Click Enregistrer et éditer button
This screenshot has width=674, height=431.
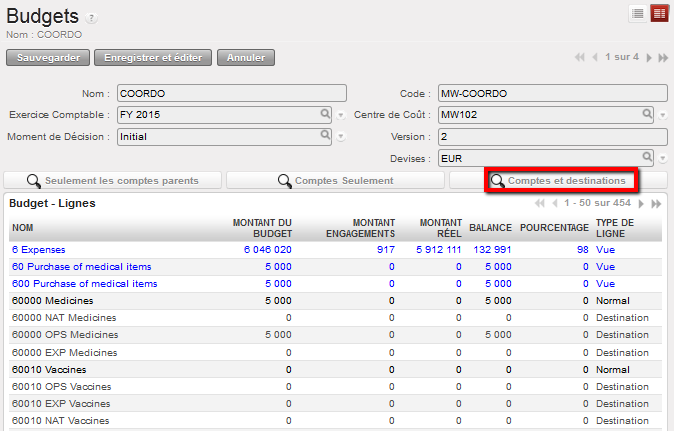pyautogui.click(x=153, y=58)
